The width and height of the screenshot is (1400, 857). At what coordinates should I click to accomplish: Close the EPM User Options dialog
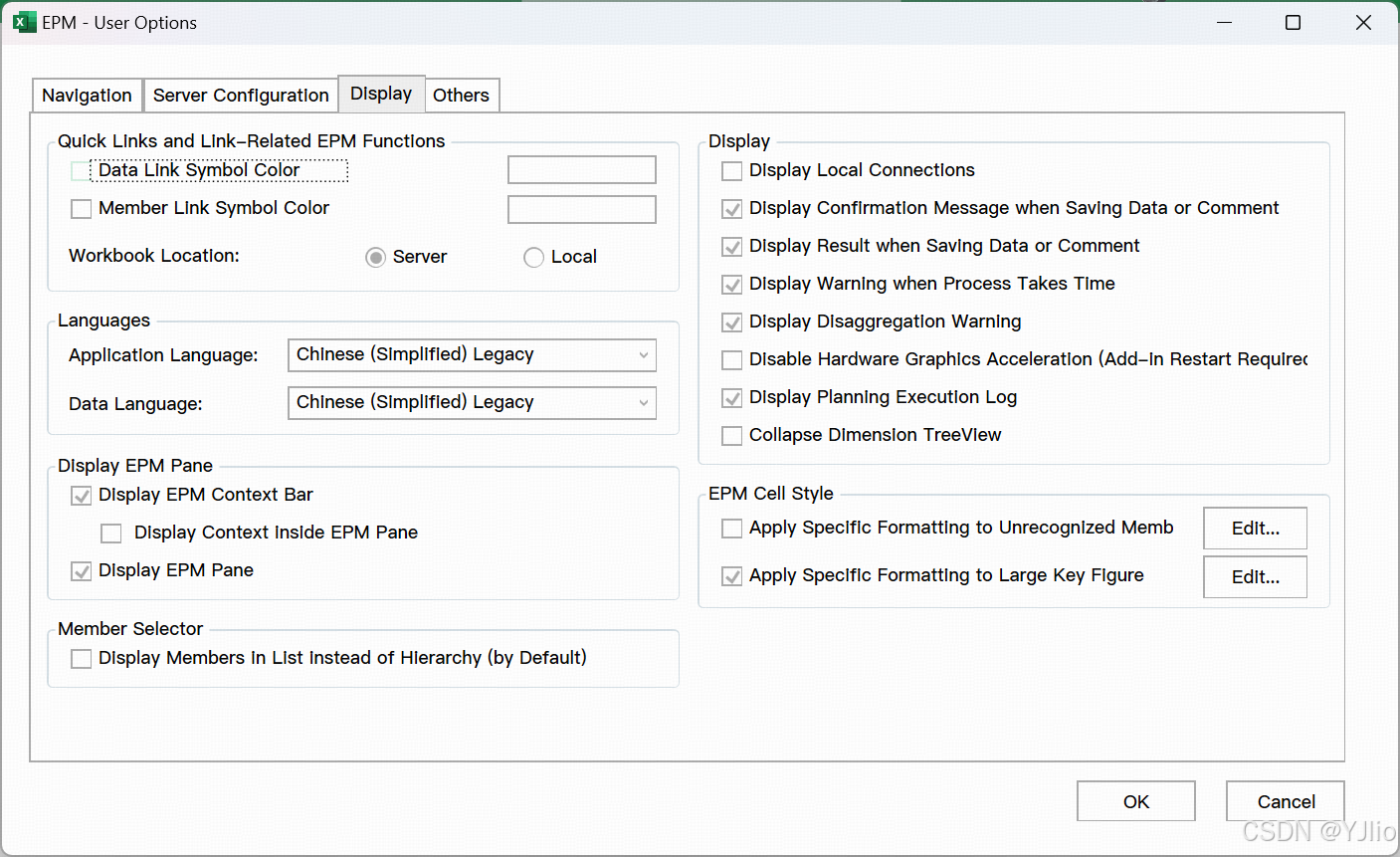(x=1363, y=22)
